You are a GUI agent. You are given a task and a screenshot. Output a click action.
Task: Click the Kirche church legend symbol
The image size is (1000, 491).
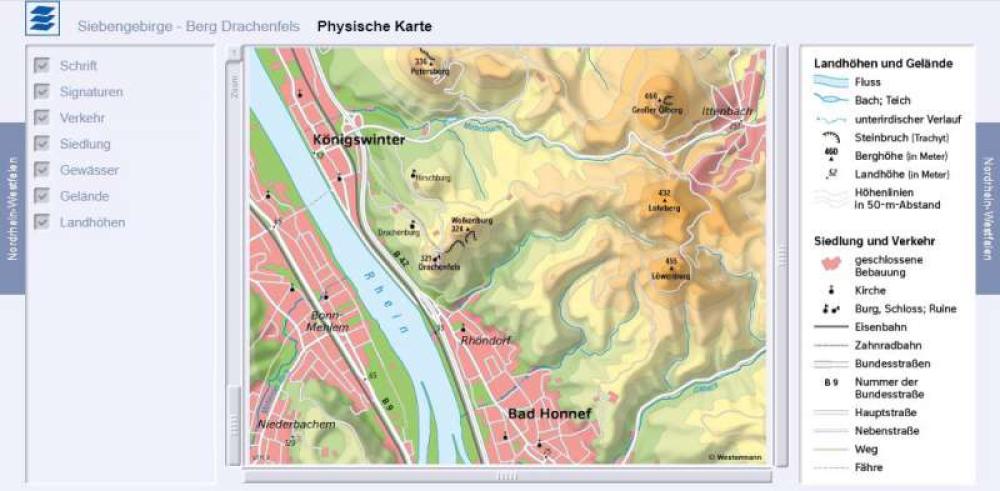831,290
